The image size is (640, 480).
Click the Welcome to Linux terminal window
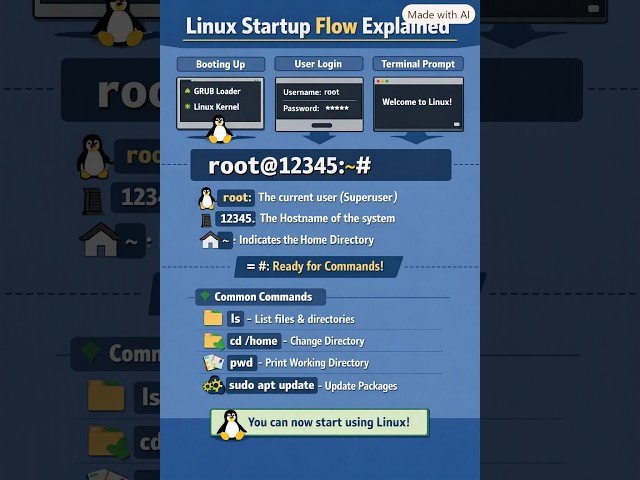tap(418, 104)
